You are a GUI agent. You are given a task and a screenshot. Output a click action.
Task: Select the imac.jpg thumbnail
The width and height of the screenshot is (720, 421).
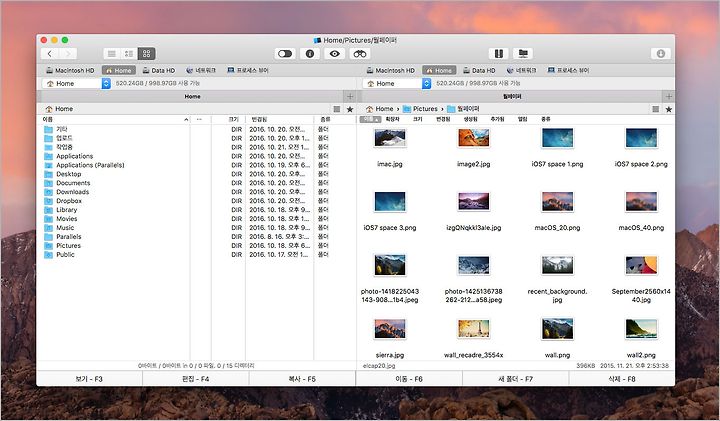(390, 138)
